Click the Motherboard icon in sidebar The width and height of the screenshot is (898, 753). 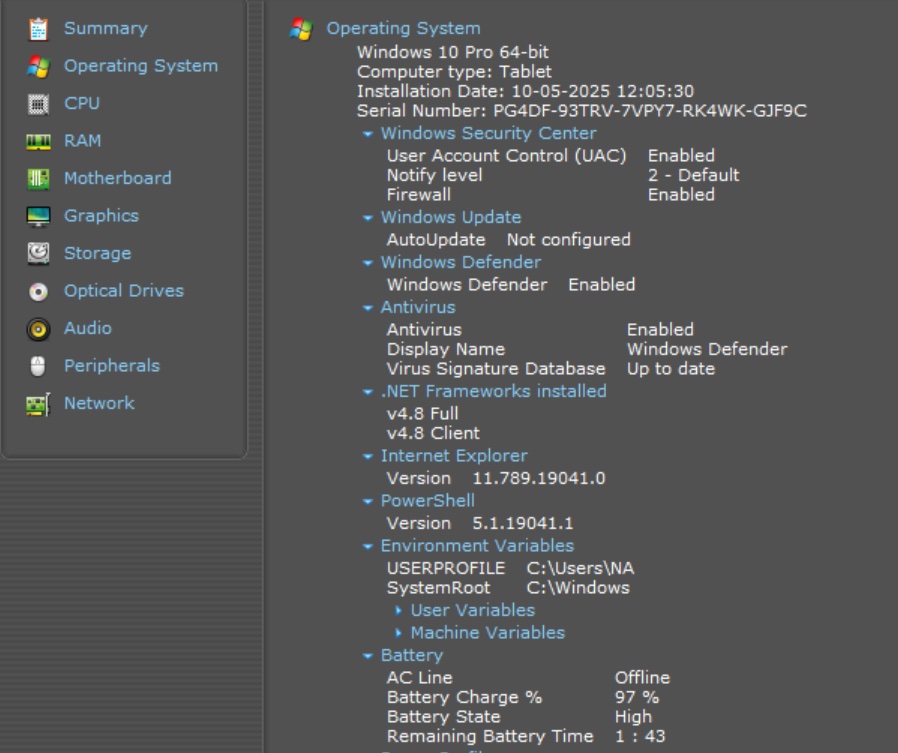(x=38, y=179)
